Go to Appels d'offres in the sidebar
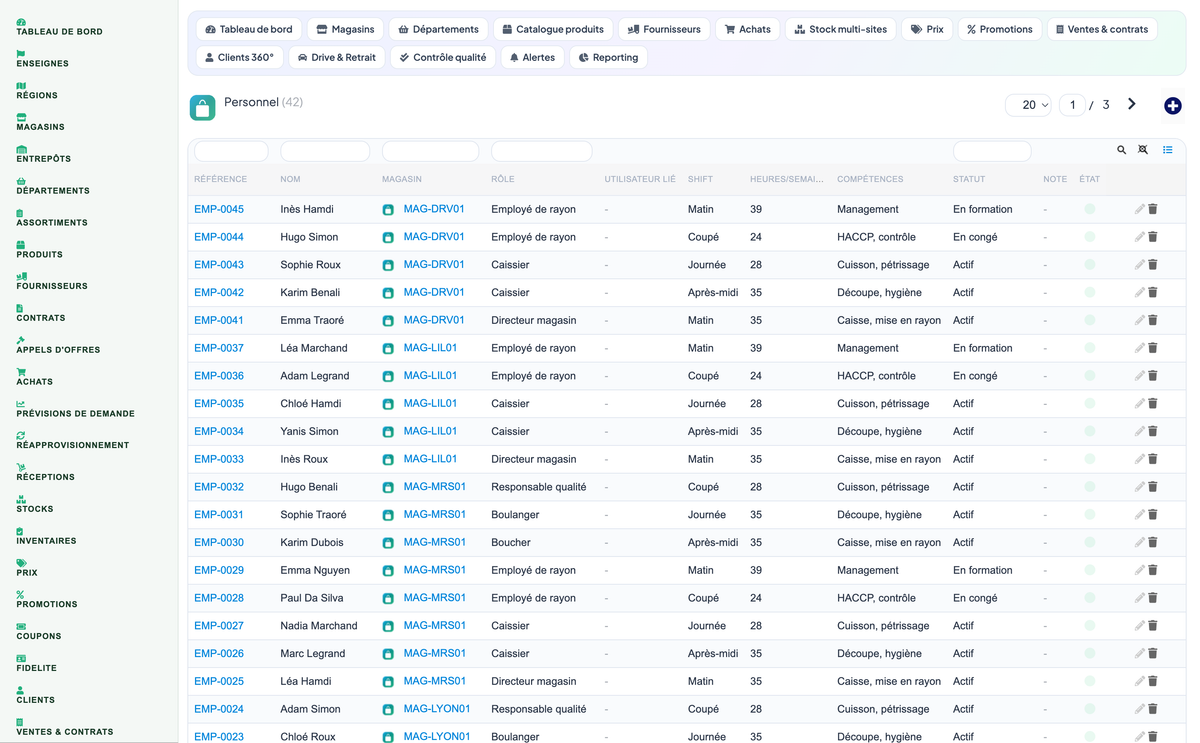 tap(58, 345)
